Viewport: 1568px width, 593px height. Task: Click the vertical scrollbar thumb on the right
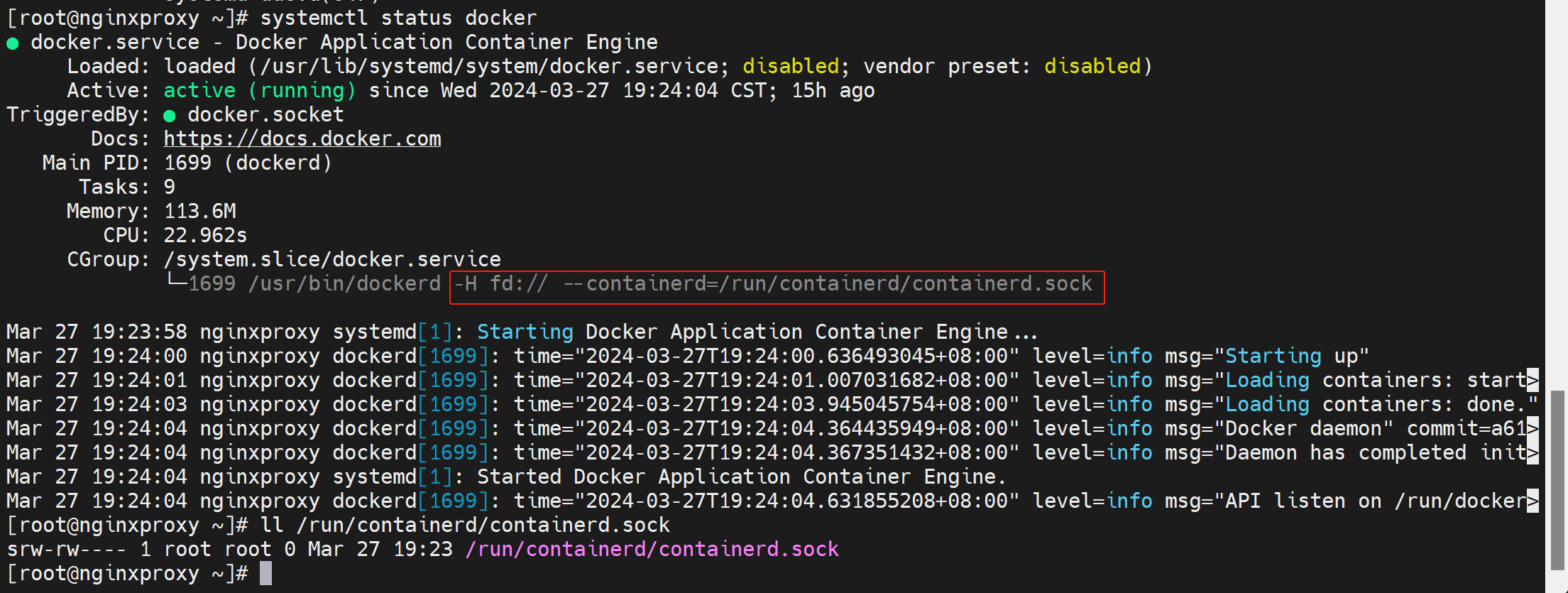[x=1558, y=479]
